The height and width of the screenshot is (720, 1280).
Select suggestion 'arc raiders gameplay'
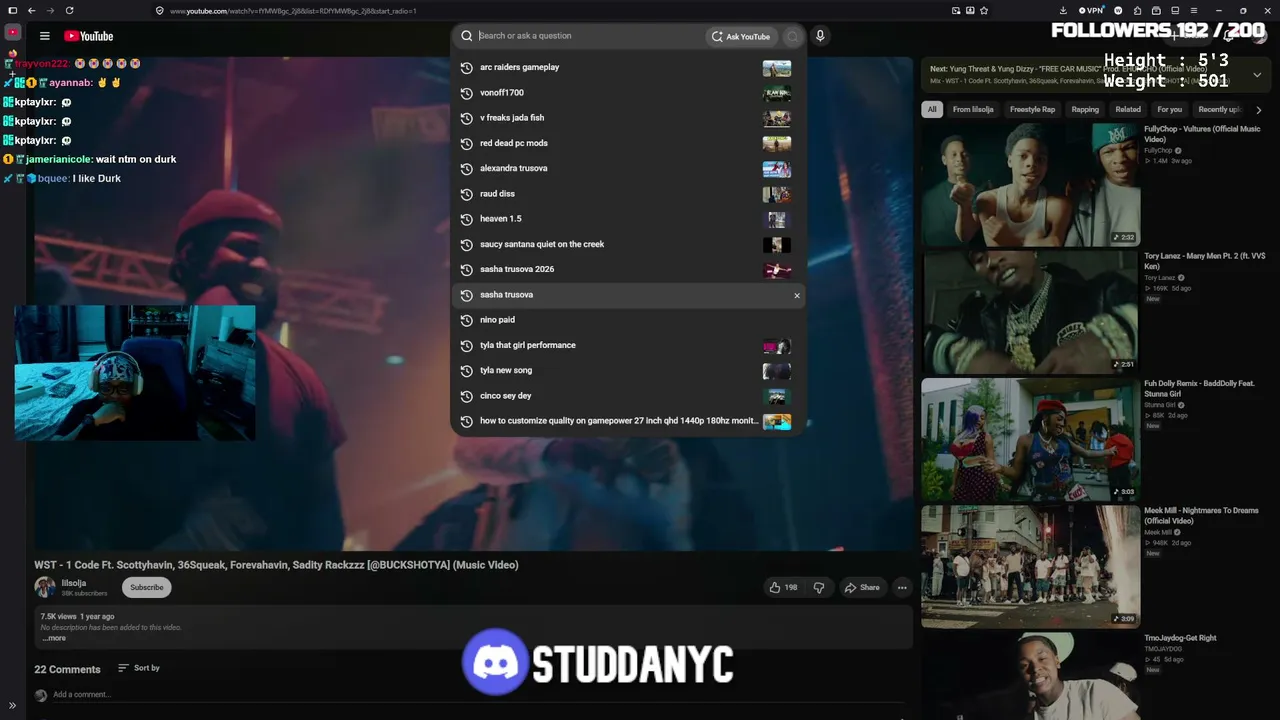pyautogui.click(x=628, y=68)
